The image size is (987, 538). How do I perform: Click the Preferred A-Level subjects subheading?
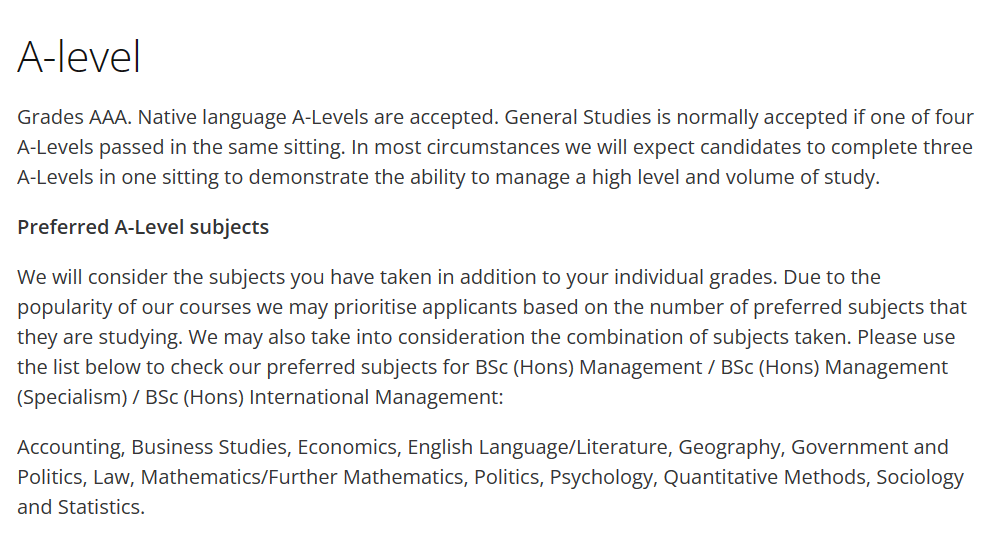(143, 227)
